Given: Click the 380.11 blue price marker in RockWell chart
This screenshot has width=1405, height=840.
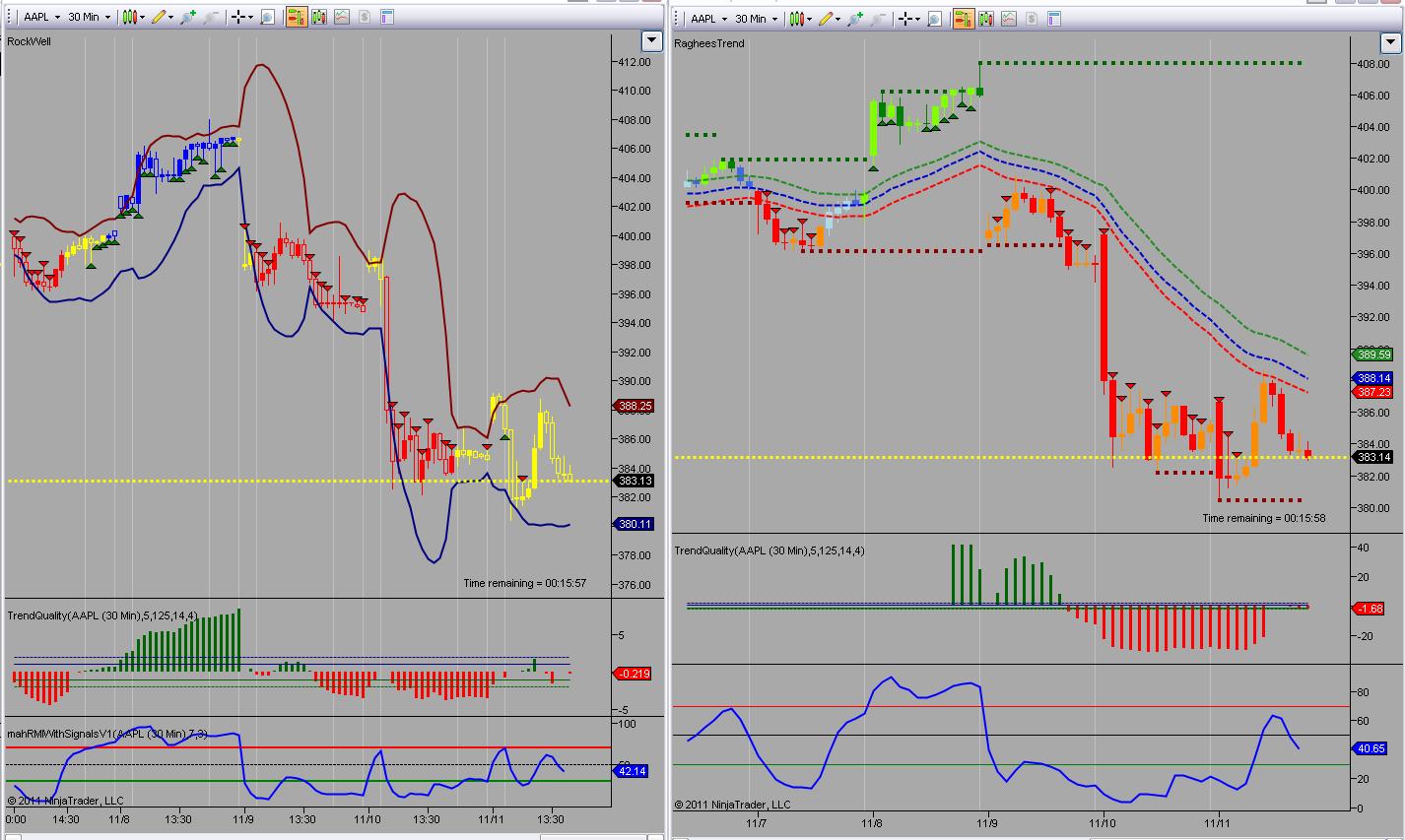Looking at the screenshot, I should coord(634,524).
